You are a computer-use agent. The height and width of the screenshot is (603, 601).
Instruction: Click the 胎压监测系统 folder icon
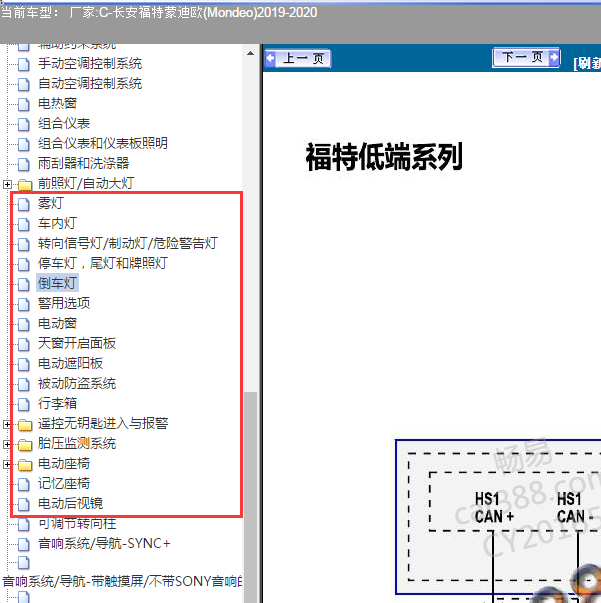point(25,445)
